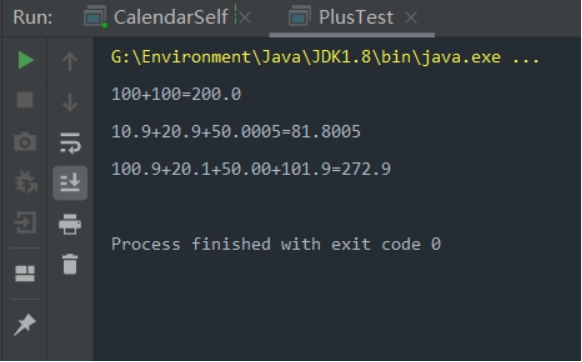
Task: Click the 100+100=200.0 output line
Action: click(176, 94)
